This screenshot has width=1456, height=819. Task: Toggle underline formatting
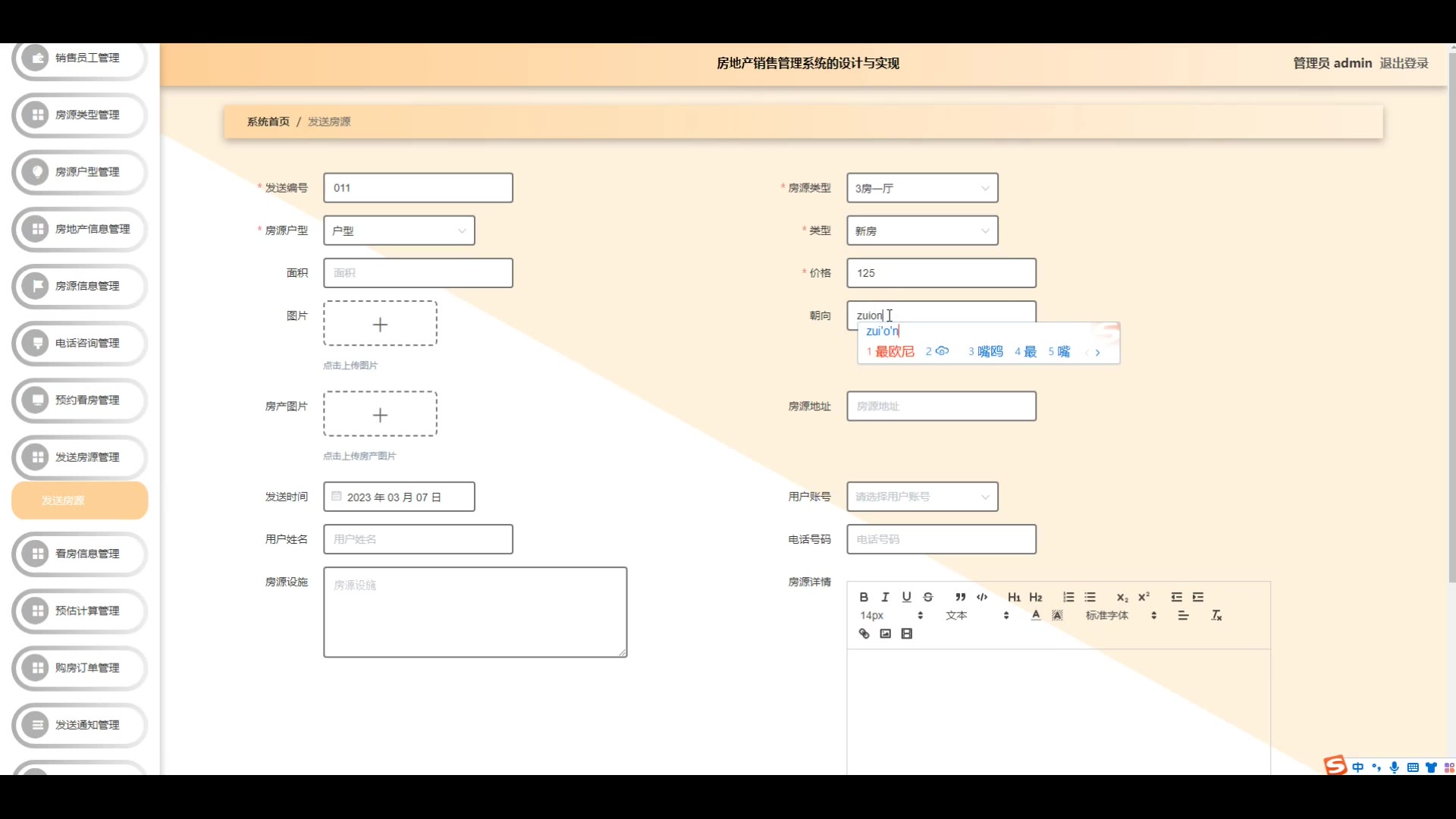coord(906,597)
